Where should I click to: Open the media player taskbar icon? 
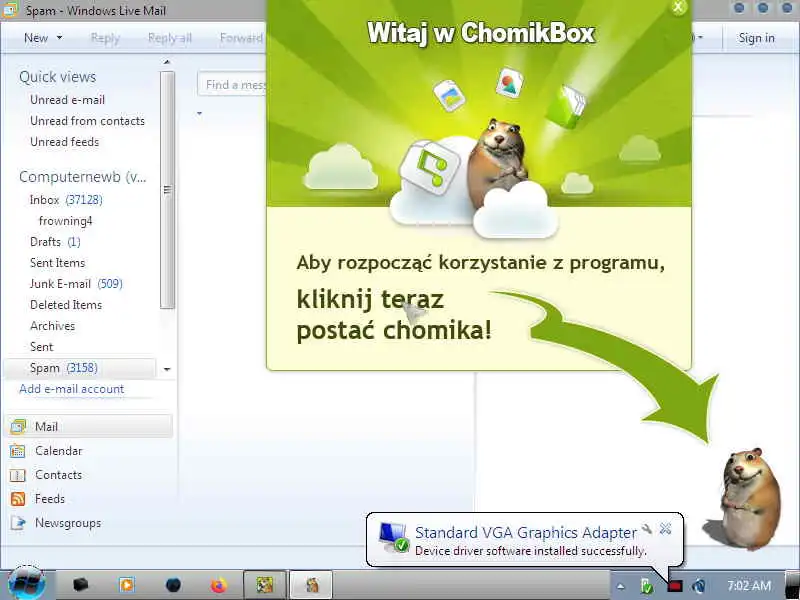(x=127, y=584)
